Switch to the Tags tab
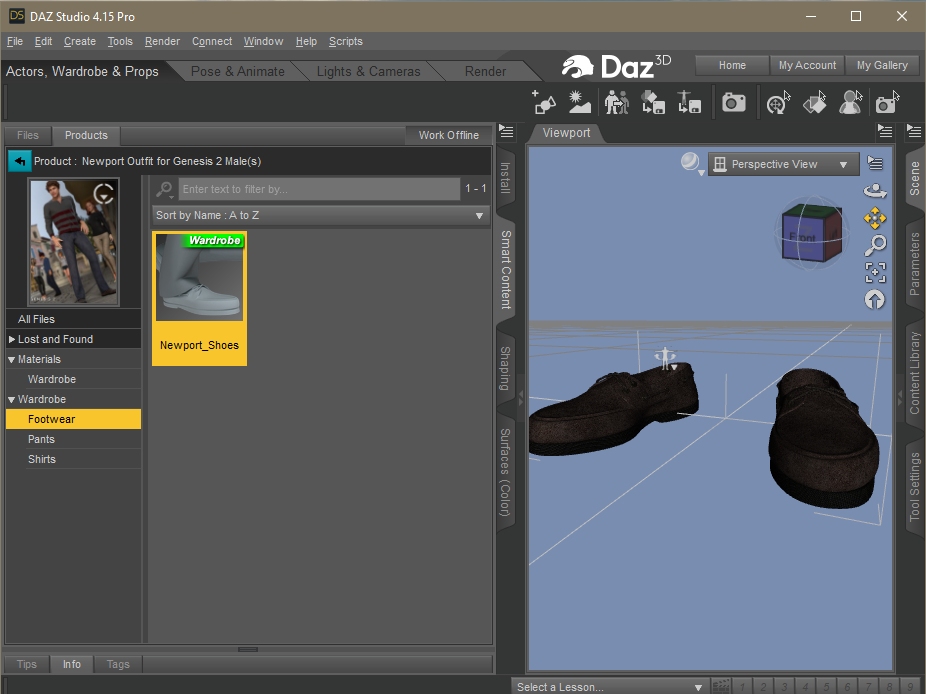The height and width of the screenshot is (694, 926). point(118,664)
